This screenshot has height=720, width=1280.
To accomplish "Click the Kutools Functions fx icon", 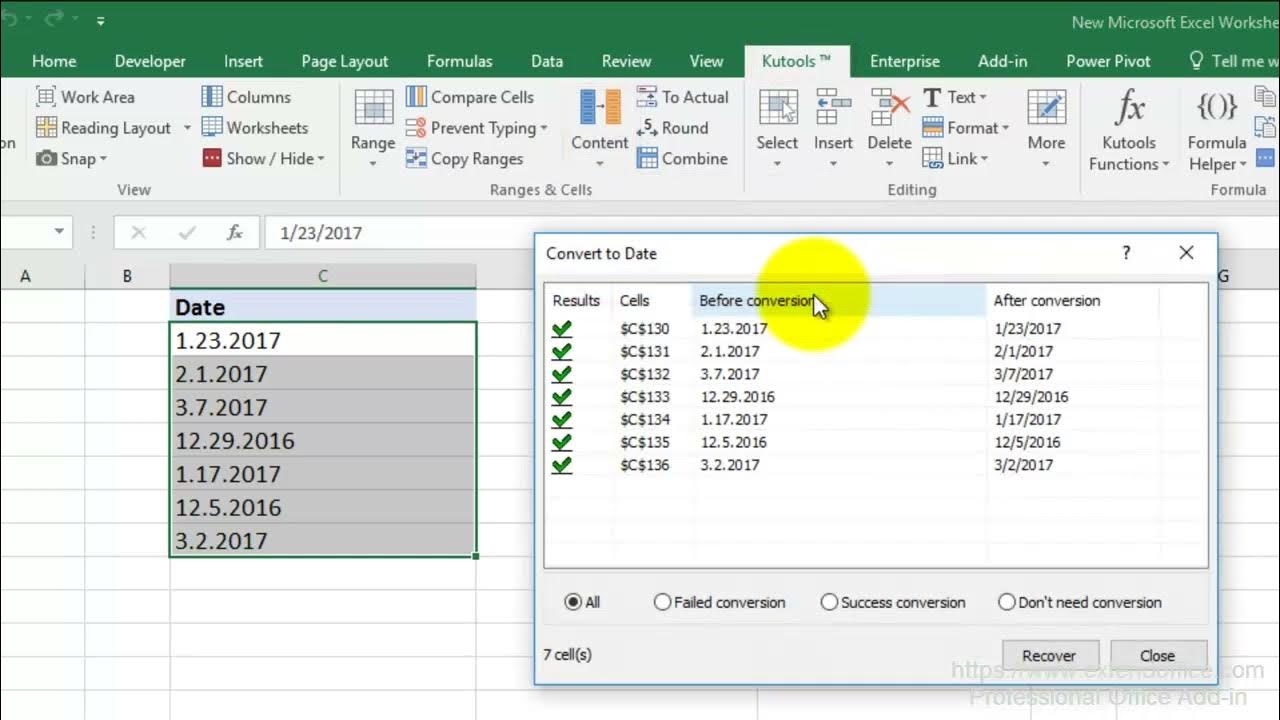I will [1129, 107].
